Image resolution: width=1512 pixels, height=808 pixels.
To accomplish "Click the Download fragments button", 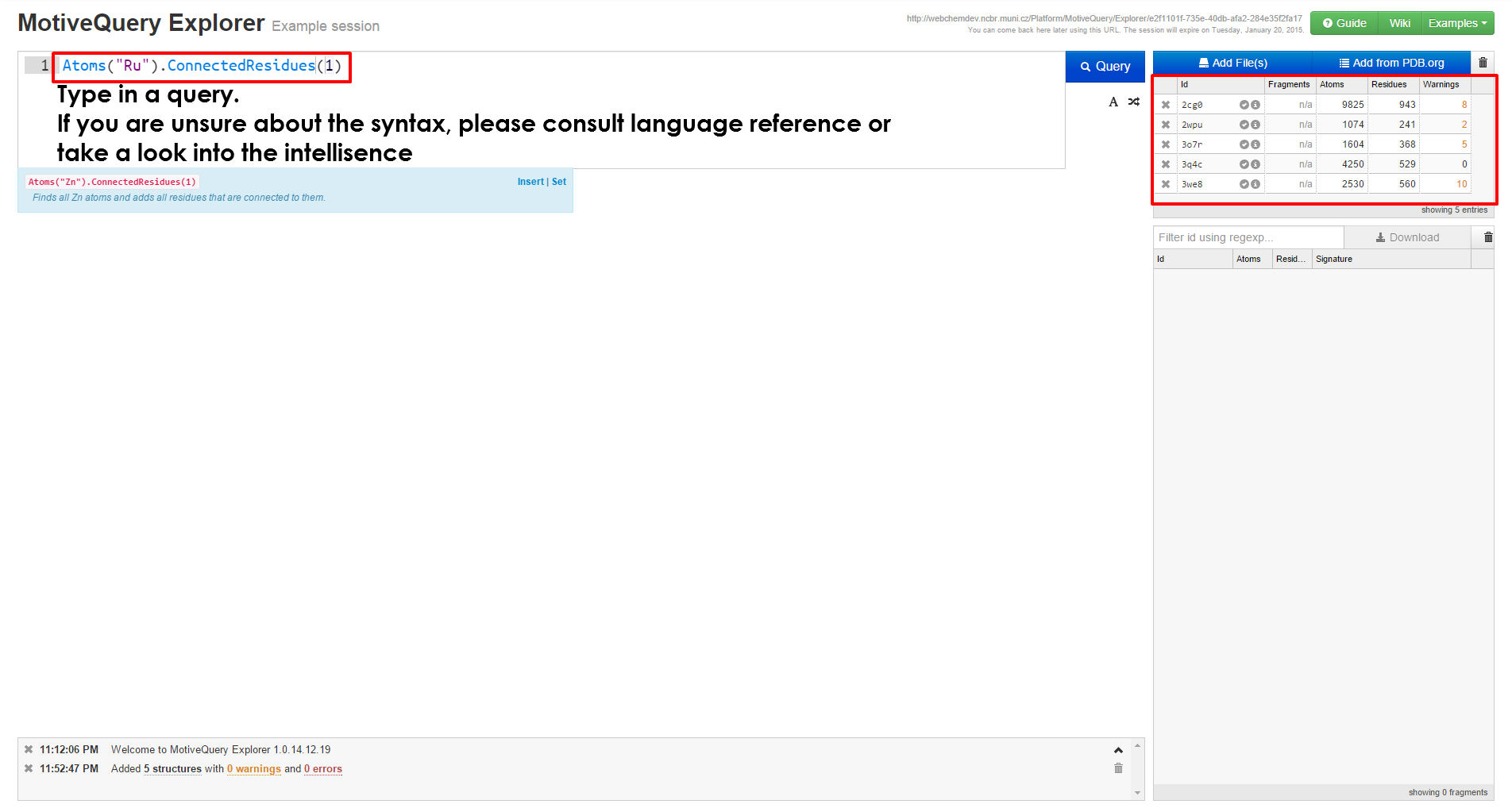I will [x=1407, y=237].
